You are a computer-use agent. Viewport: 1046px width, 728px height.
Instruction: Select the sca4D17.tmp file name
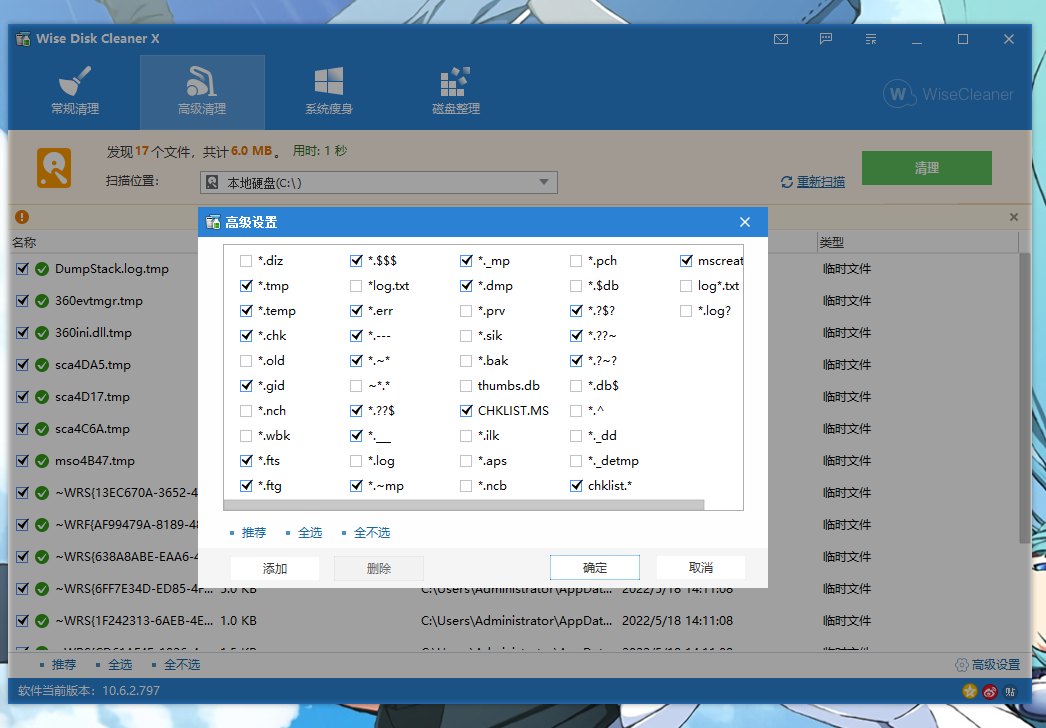(92, 397)
